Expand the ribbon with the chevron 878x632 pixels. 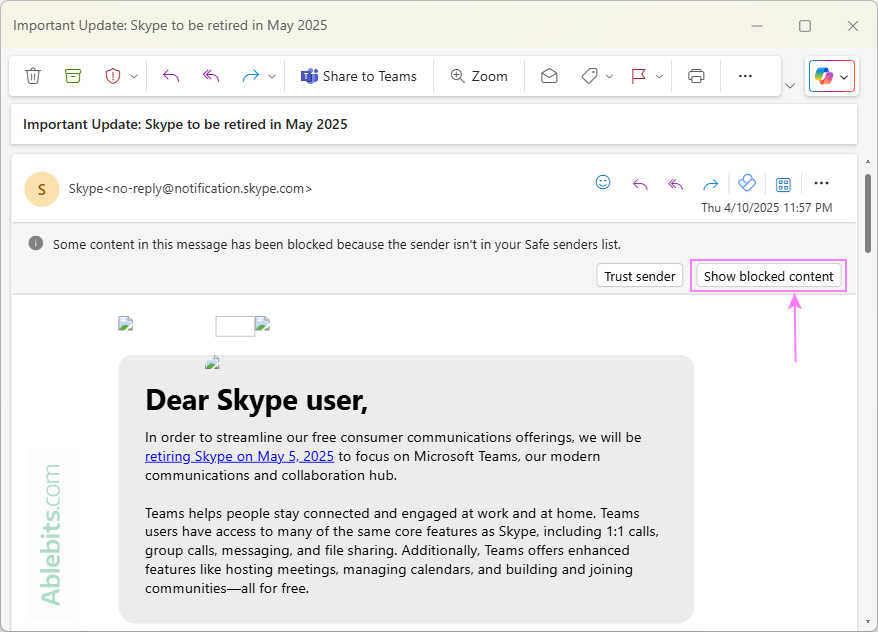tap(790, 86)
